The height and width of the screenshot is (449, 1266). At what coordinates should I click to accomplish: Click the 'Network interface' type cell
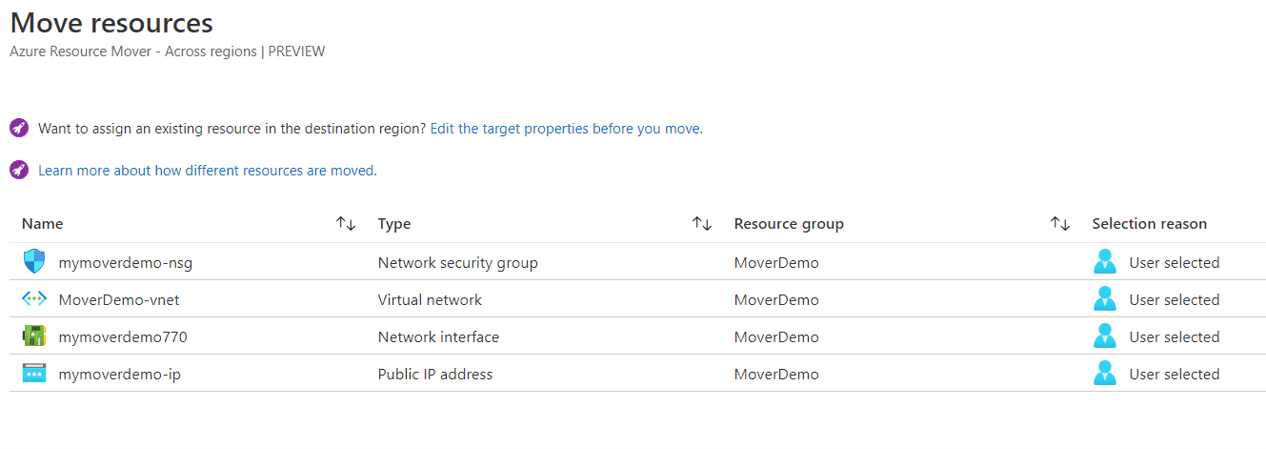pyautogui.click(x=438, y=337)
